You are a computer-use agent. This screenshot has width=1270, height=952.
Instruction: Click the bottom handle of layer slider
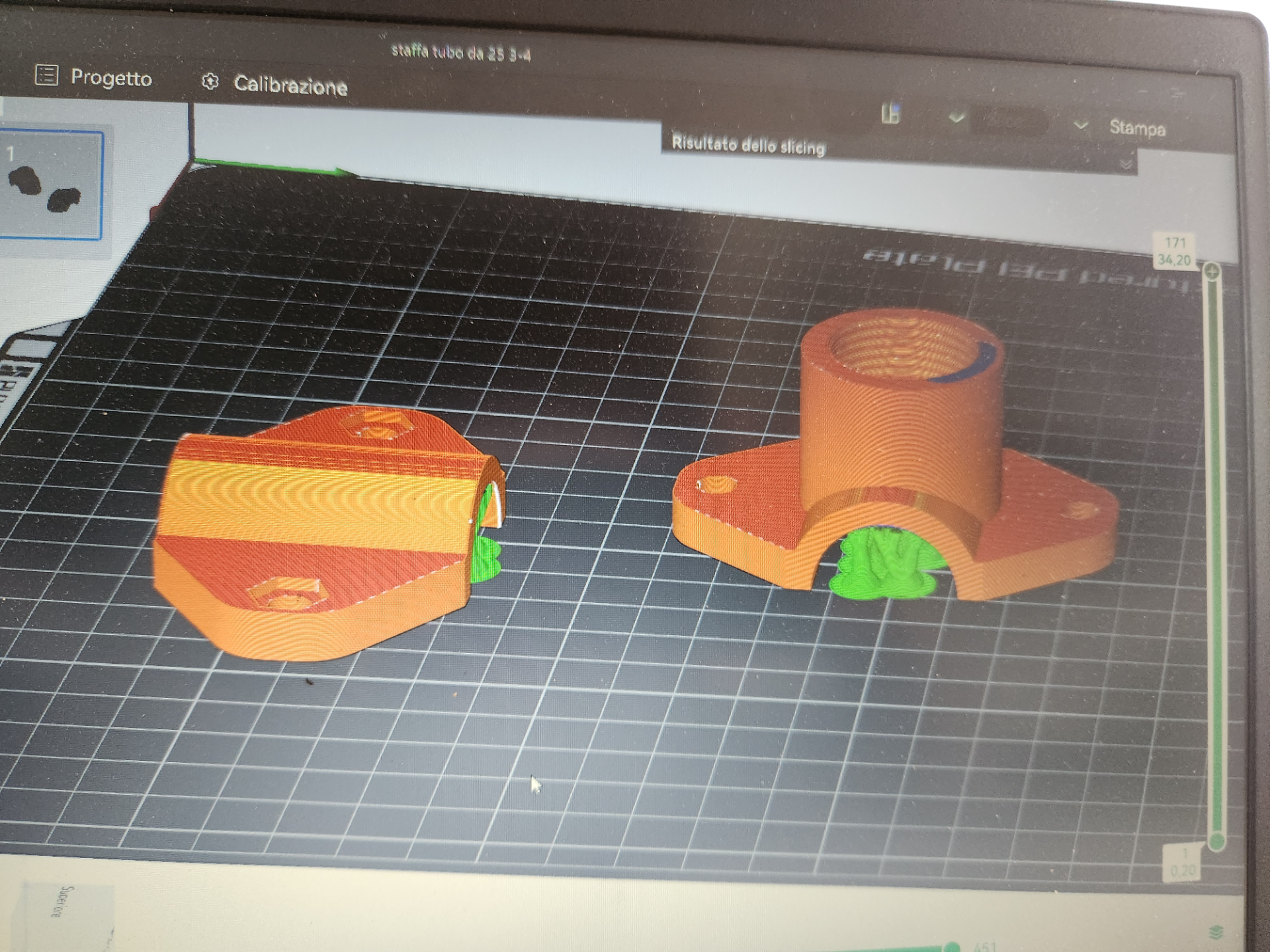point(1216,842)
